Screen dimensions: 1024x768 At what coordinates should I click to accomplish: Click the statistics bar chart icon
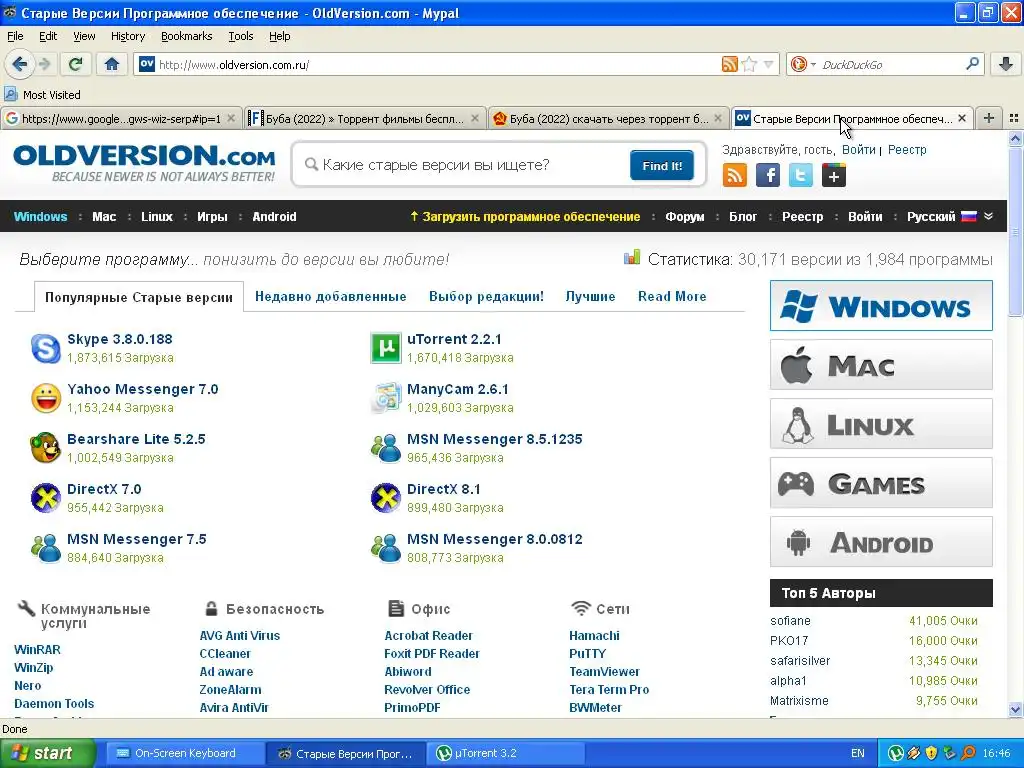[632, 257]
